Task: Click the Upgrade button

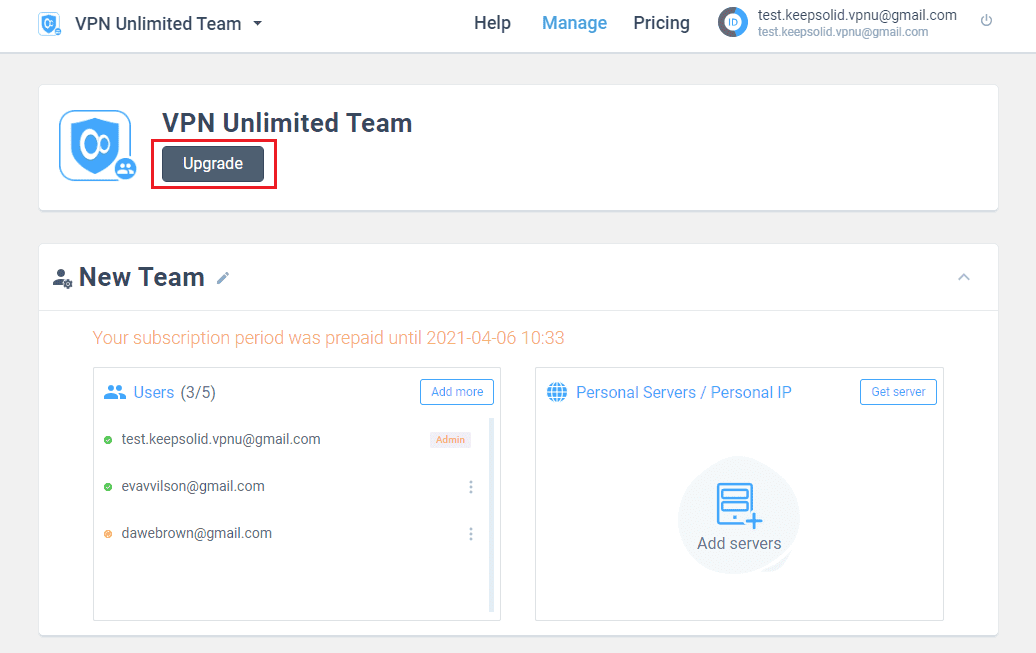Action: point(213,163)
